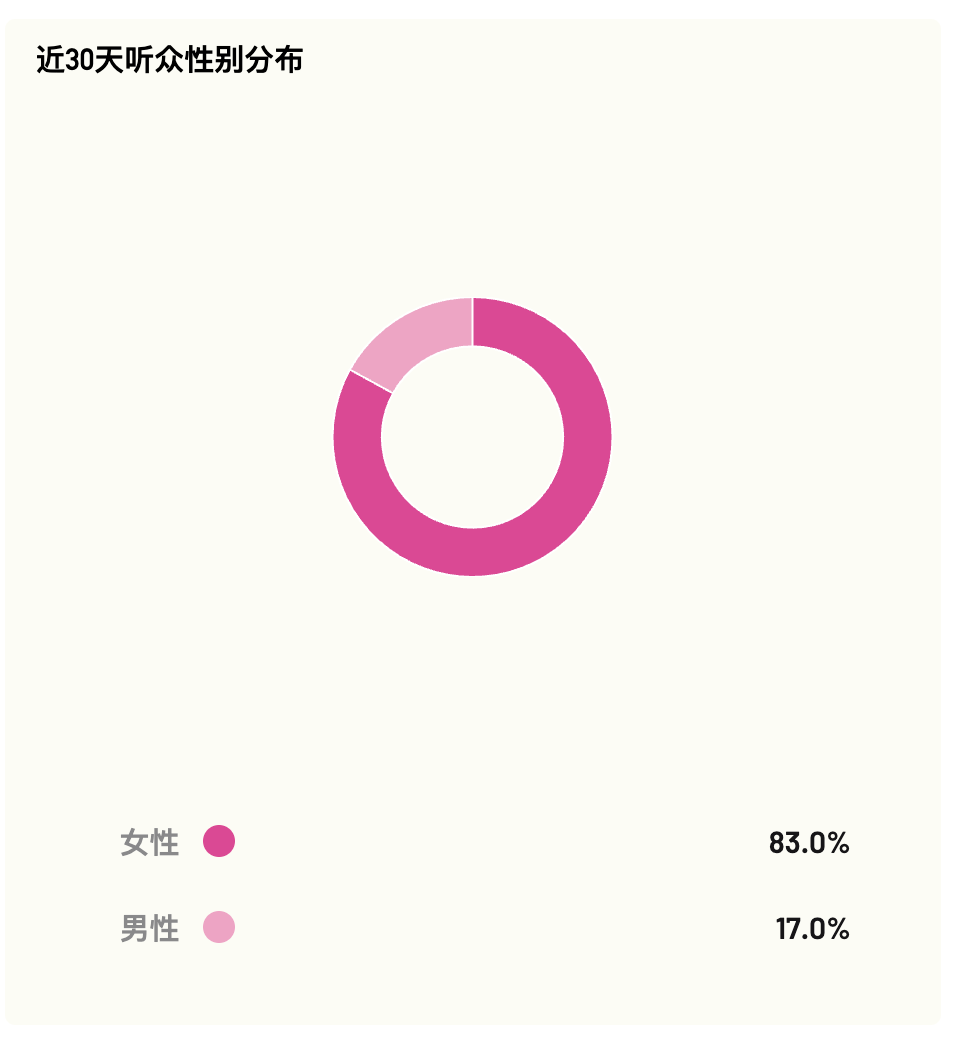Screen dimensions: 968x1056
Task: Select the 女性 legend label
Action: (x=150, y=843)
